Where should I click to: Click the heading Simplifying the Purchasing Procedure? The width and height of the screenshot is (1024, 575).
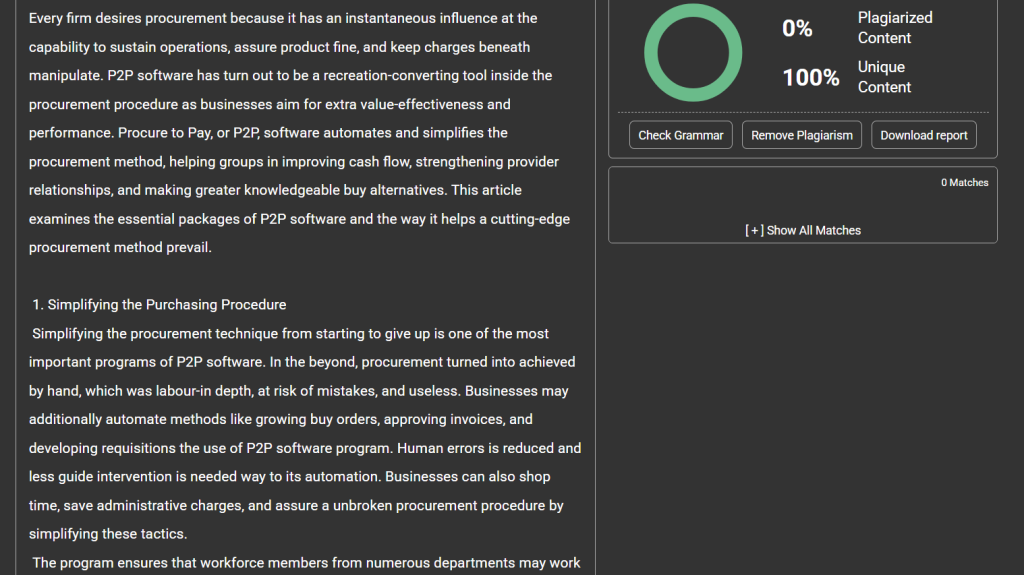tap(167, 305)
